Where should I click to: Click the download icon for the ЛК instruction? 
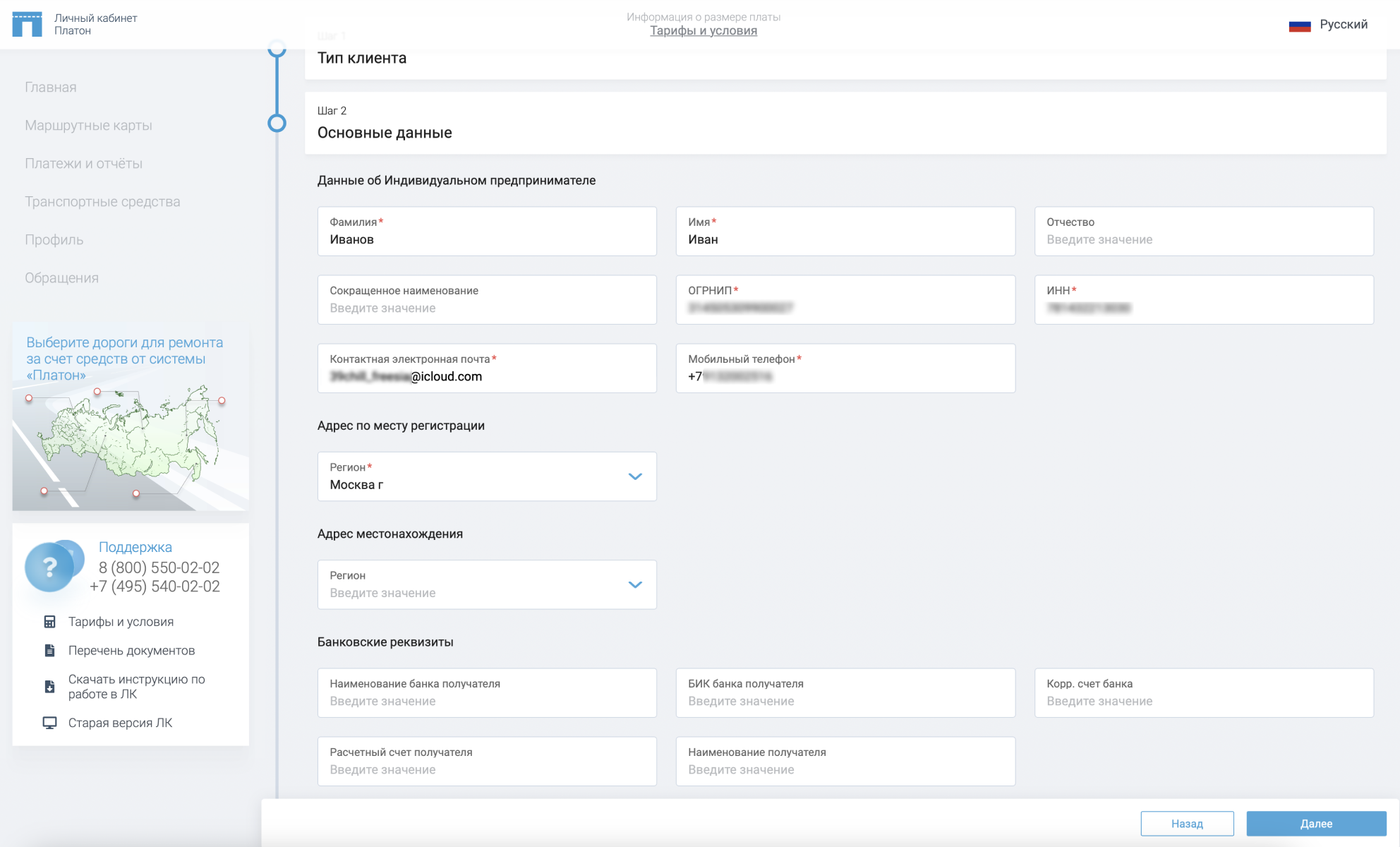(x=49, y=687)
